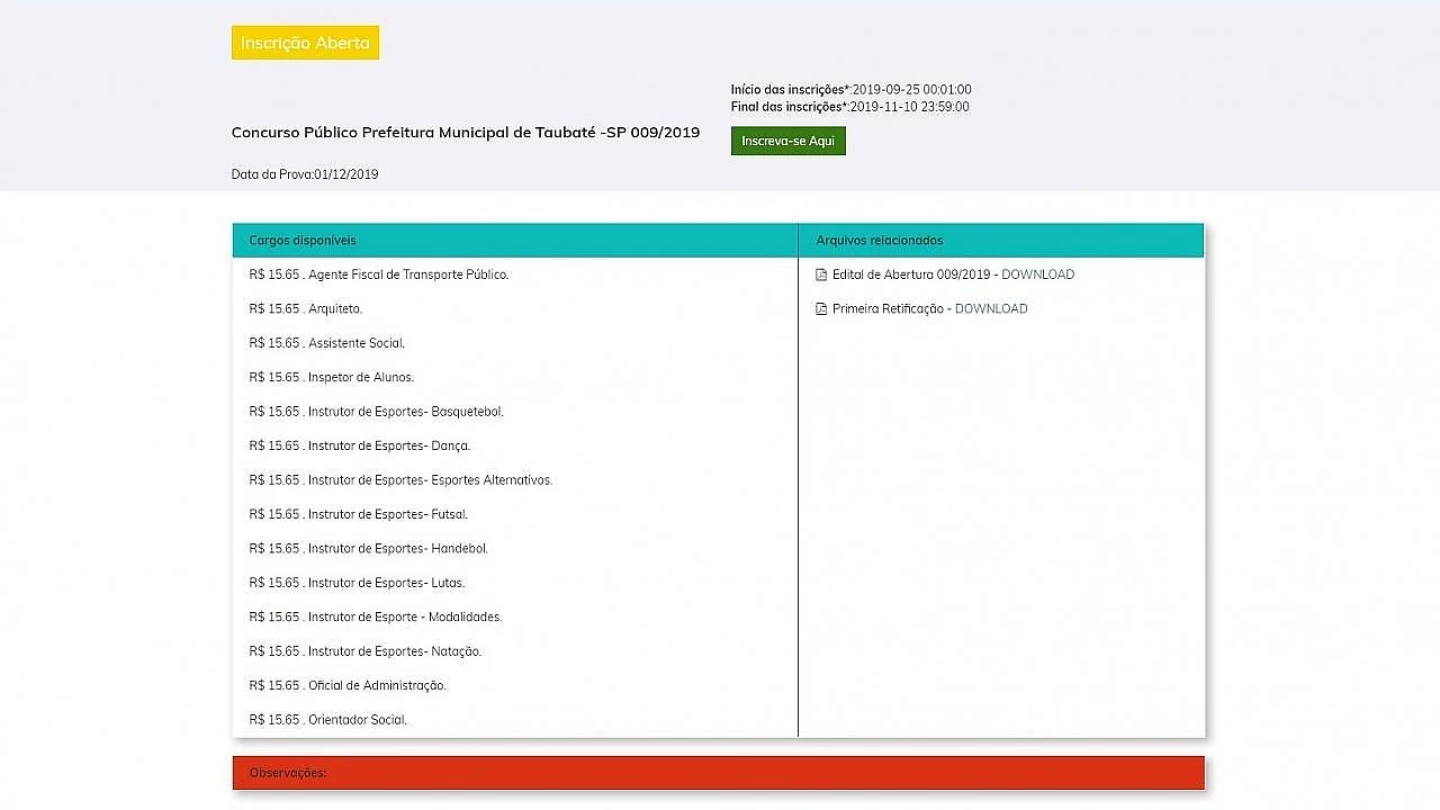1440x810 pixels.
Task: Click the green Inscreva-se Aqui button
Action: pos(788,141)
